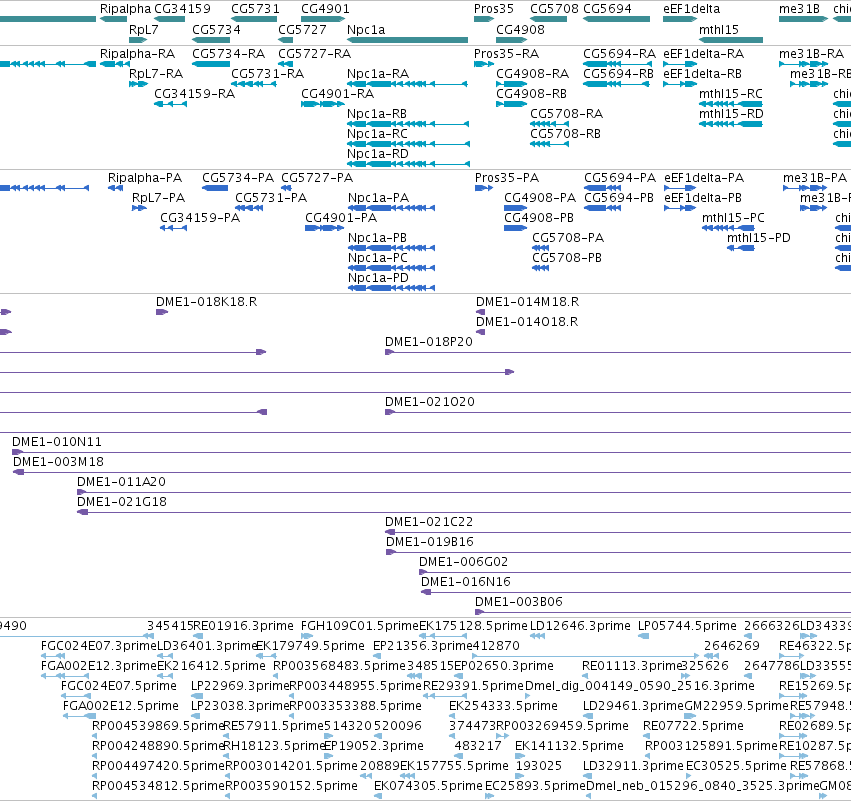The image size is (851, 801).
Task: Select the Npc1a-PA protein label
Action: click(x=378, y=198)
